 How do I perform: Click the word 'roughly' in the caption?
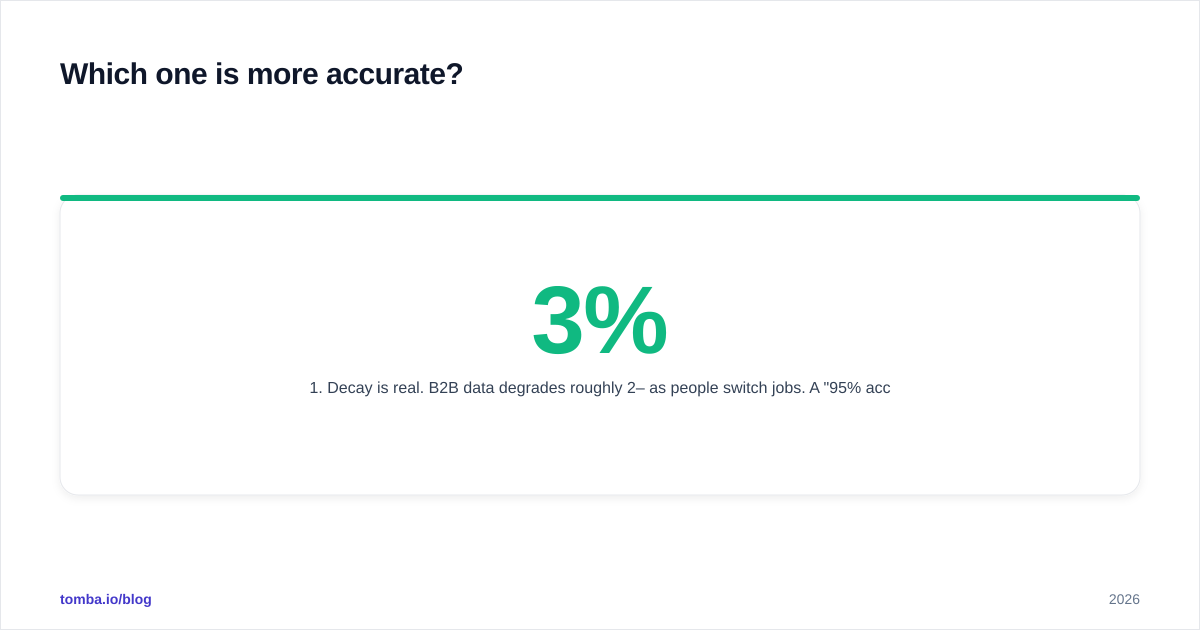[x=596, y=388]
